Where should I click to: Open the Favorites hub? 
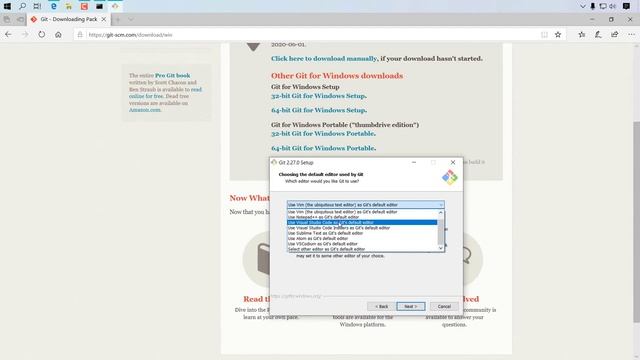click(x=582, y=35)
